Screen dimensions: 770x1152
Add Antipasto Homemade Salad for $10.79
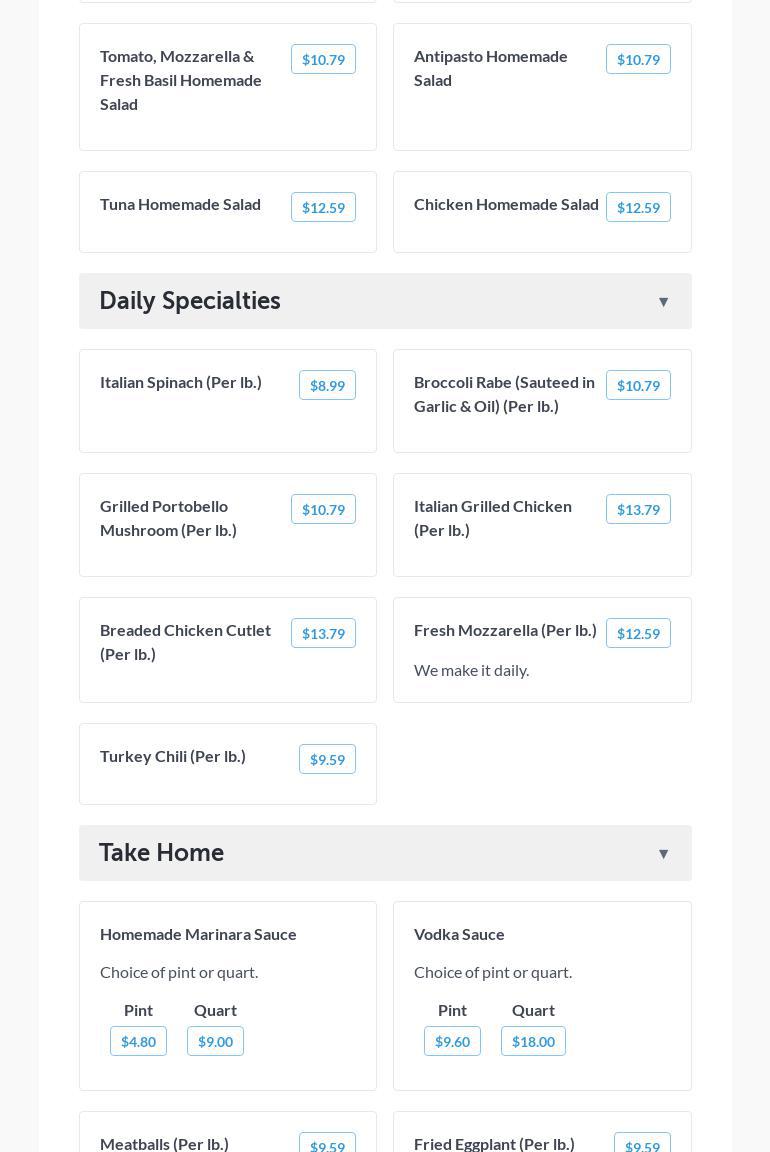click(638, 60)
